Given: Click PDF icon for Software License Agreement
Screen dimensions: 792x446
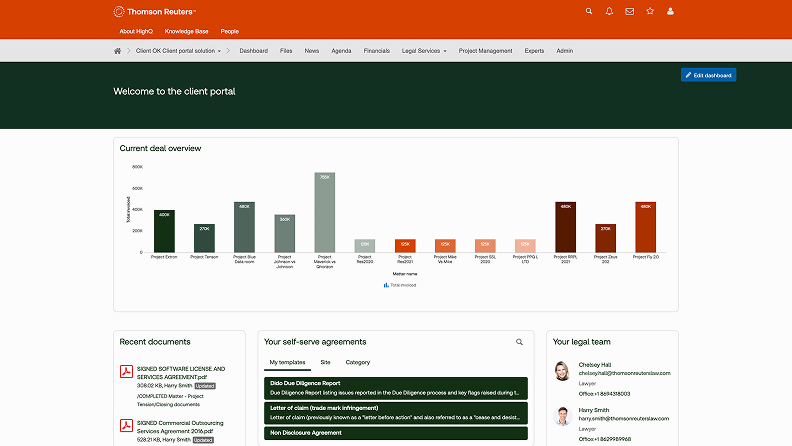Looking at the screenshot, I should tap(127, 373).
